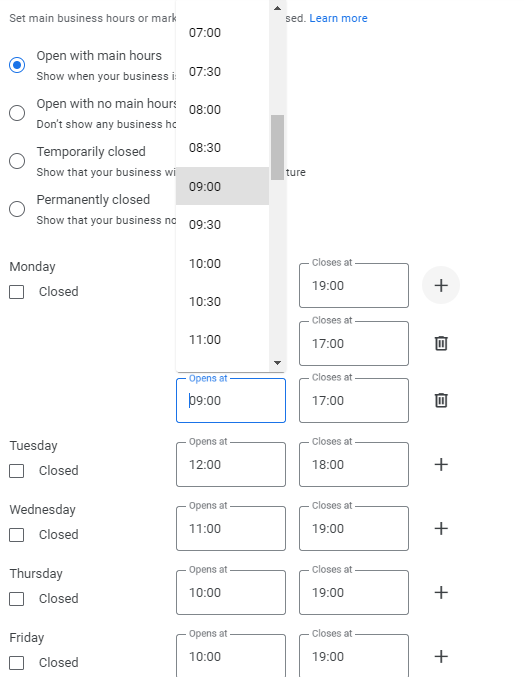Choose the Permanently closed radio button
Viewport: 524px width, 677px height.
point(17,209)
